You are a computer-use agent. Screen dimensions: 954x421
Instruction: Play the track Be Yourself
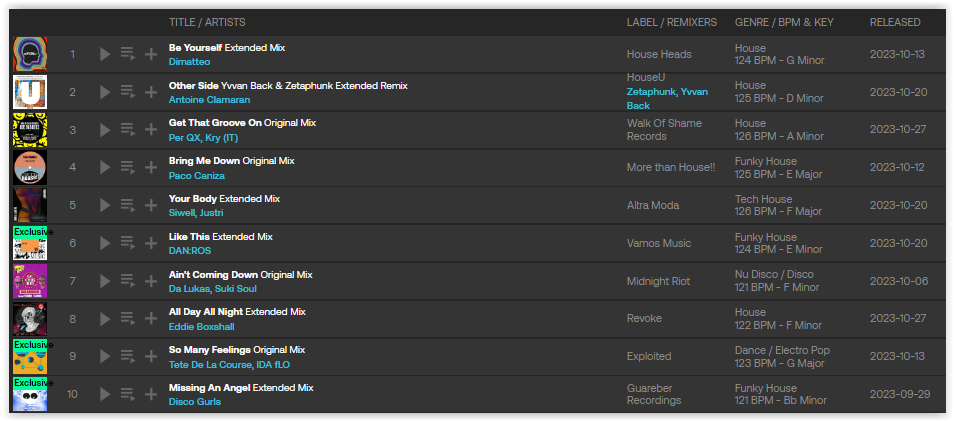[105, 54]
